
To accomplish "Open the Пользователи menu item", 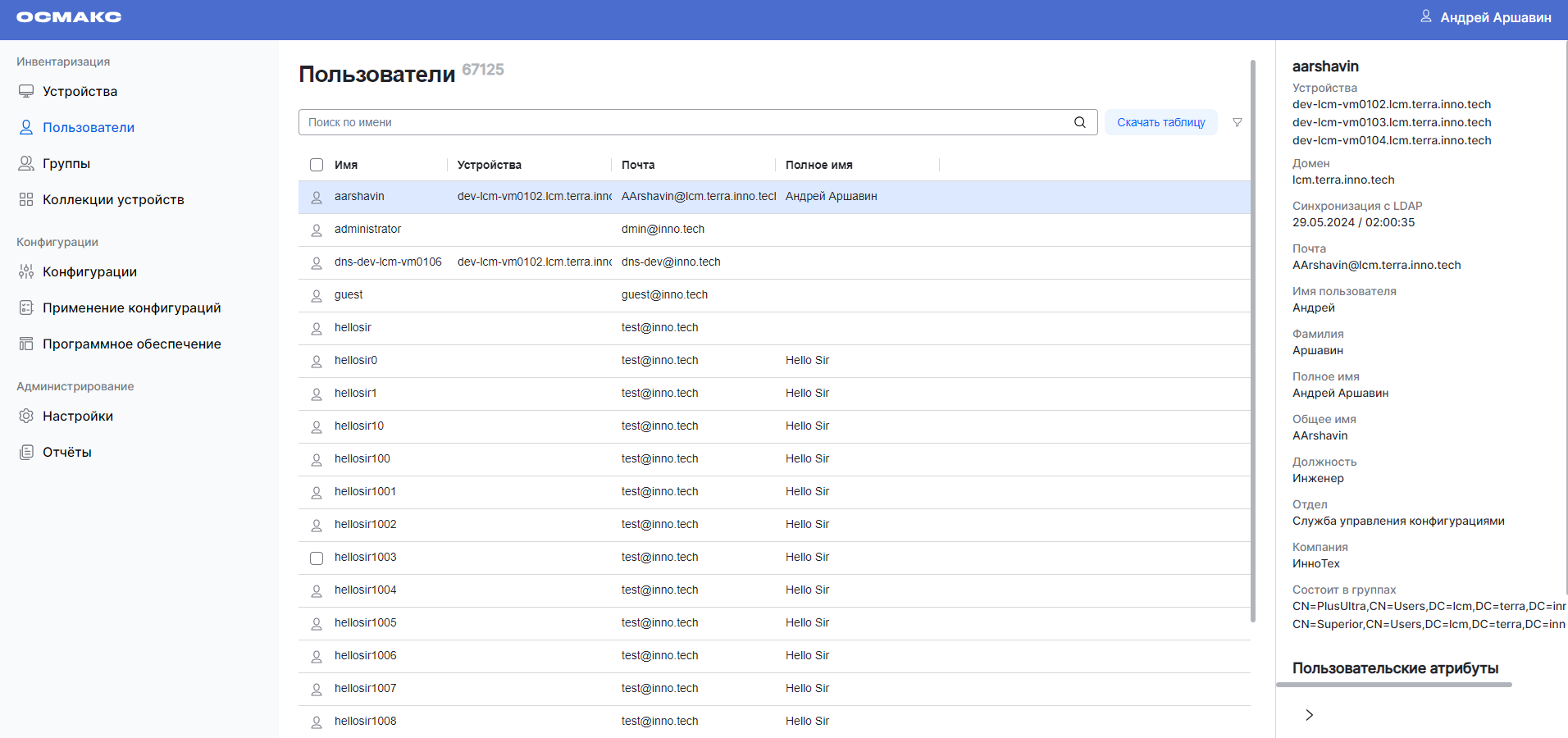I will (x=88, y=127).
